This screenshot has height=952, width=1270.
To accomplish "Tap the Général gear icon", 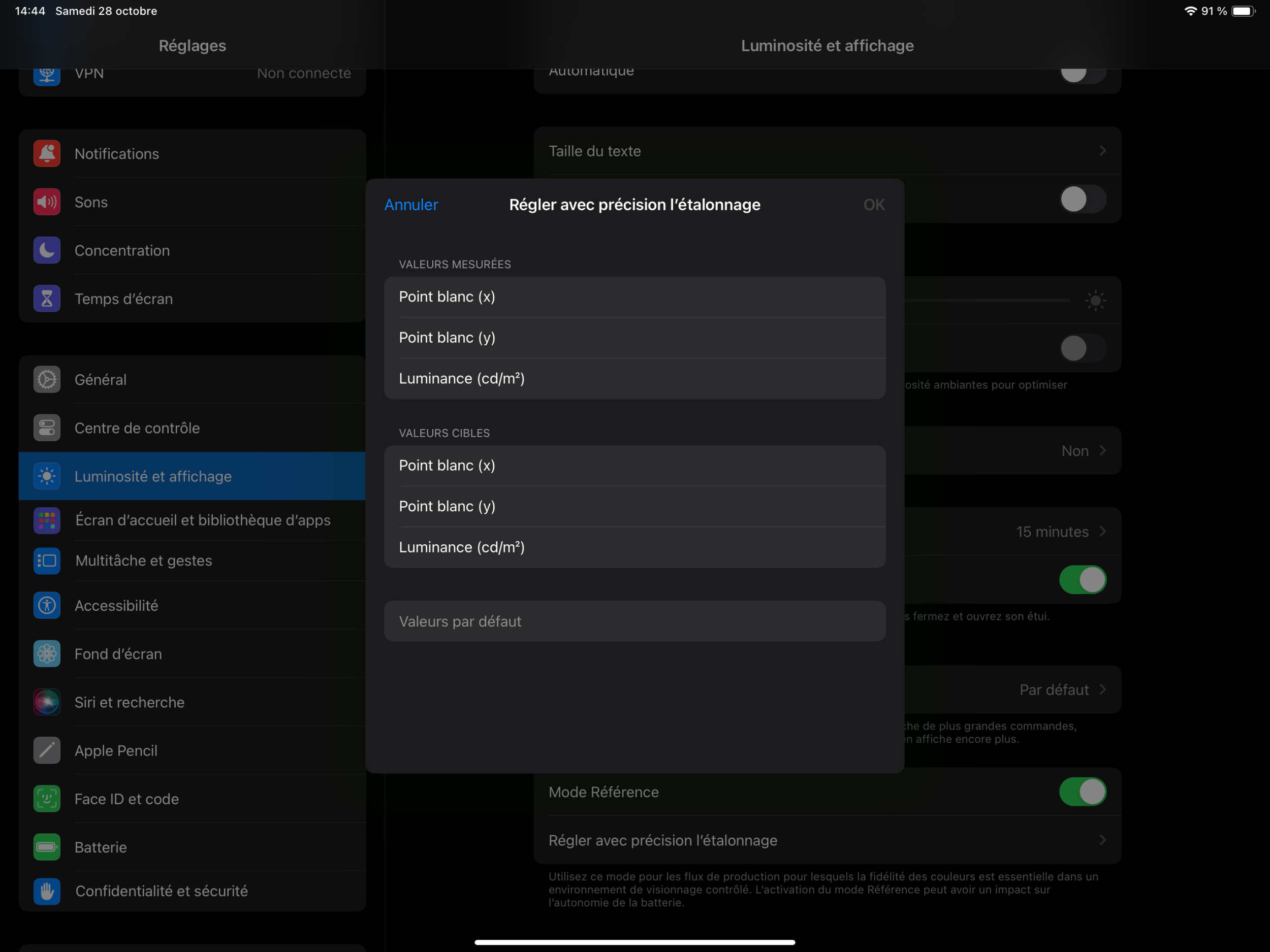I will 47,379.
